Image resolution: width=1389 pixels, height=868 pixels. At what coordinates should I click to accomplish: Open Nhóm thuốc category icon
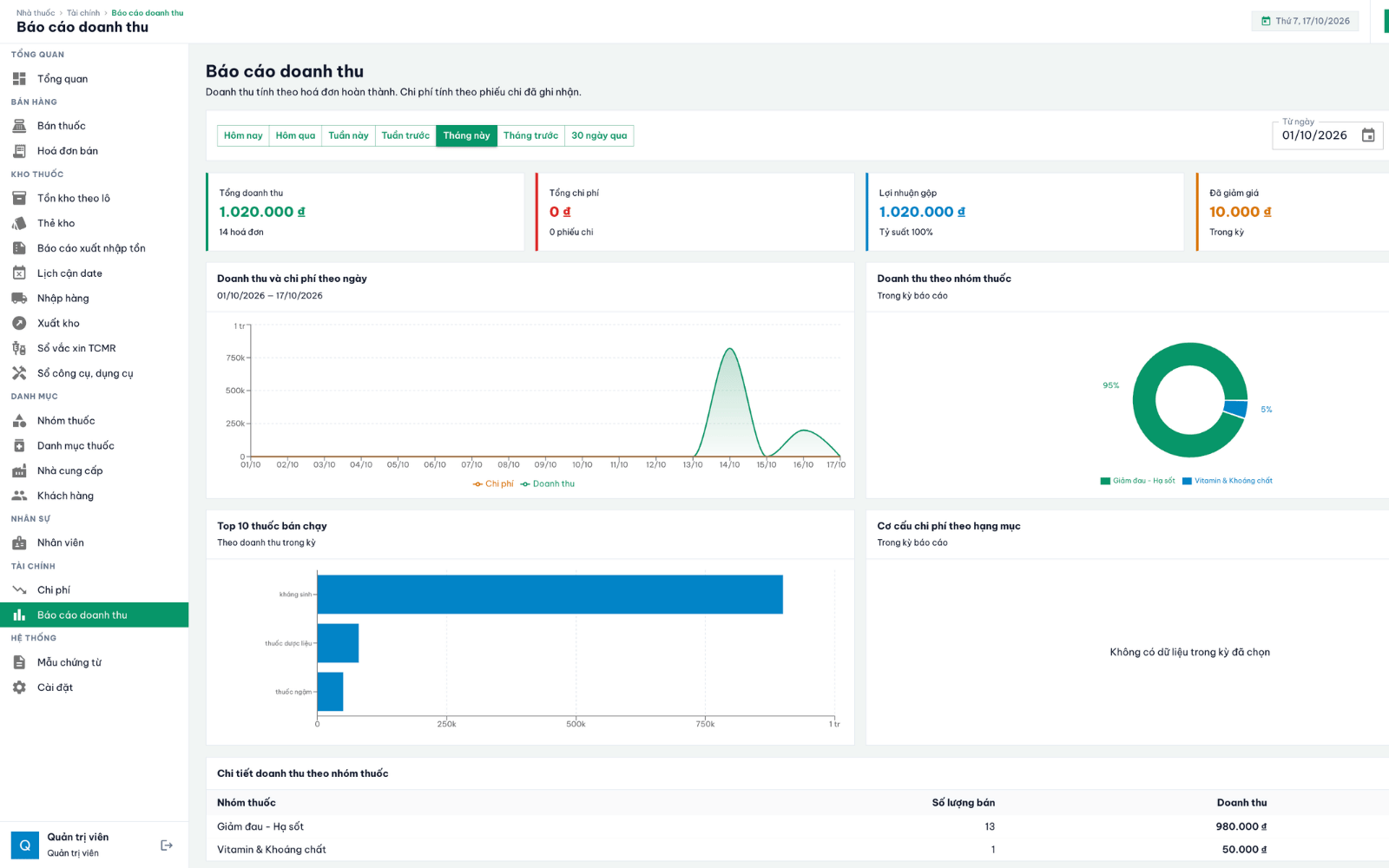click(x=19, y=421)
